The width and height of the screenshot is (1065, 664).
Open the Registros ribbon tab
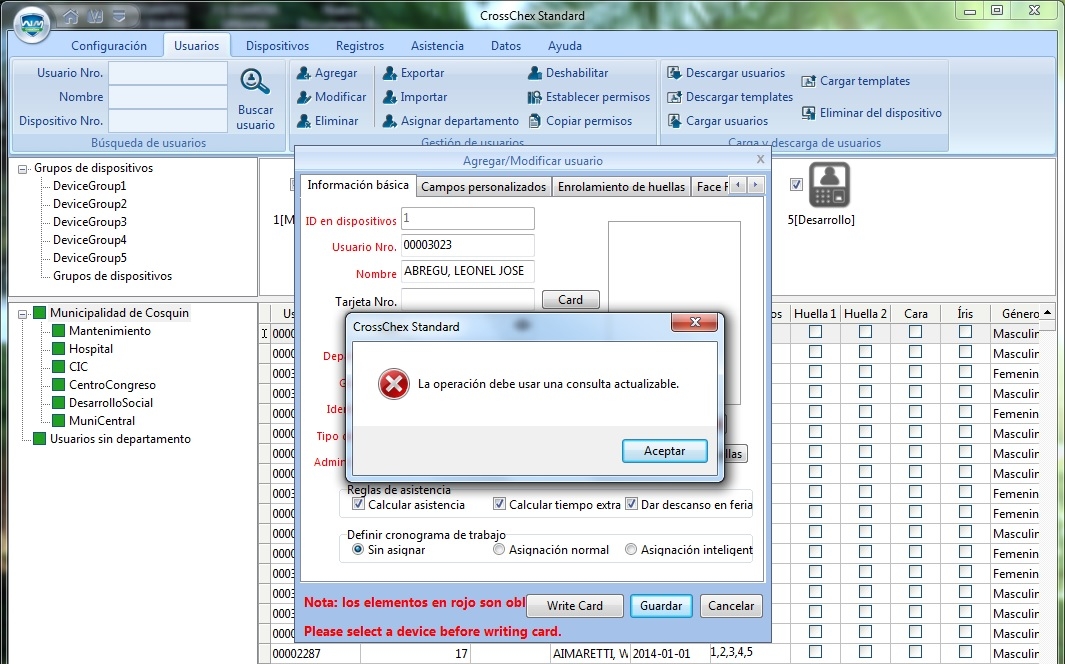(x=360, y=45)
